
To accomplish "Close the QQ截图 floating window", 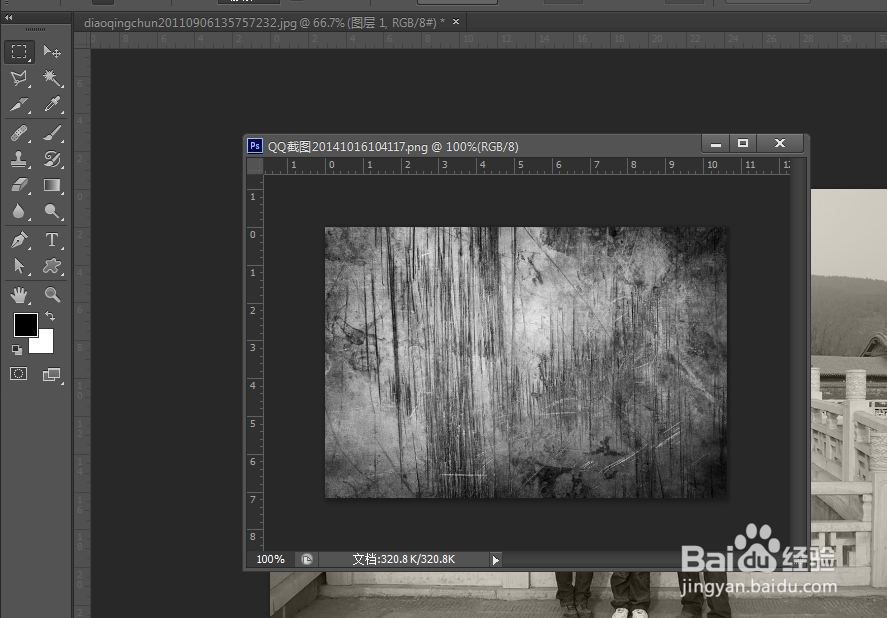I will (x=780, y=143).
